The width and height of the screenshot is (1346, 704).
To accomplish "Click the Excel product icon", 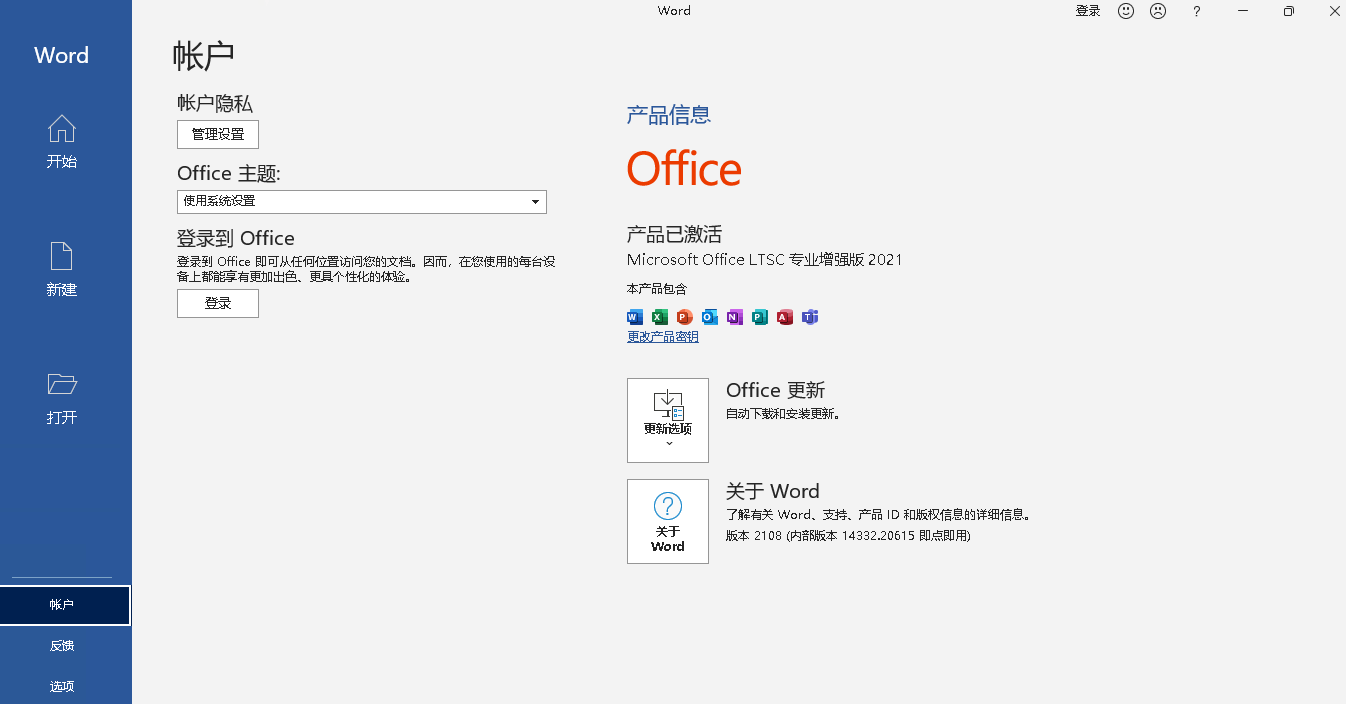I will pyautogui.click(x=660, y=317).
